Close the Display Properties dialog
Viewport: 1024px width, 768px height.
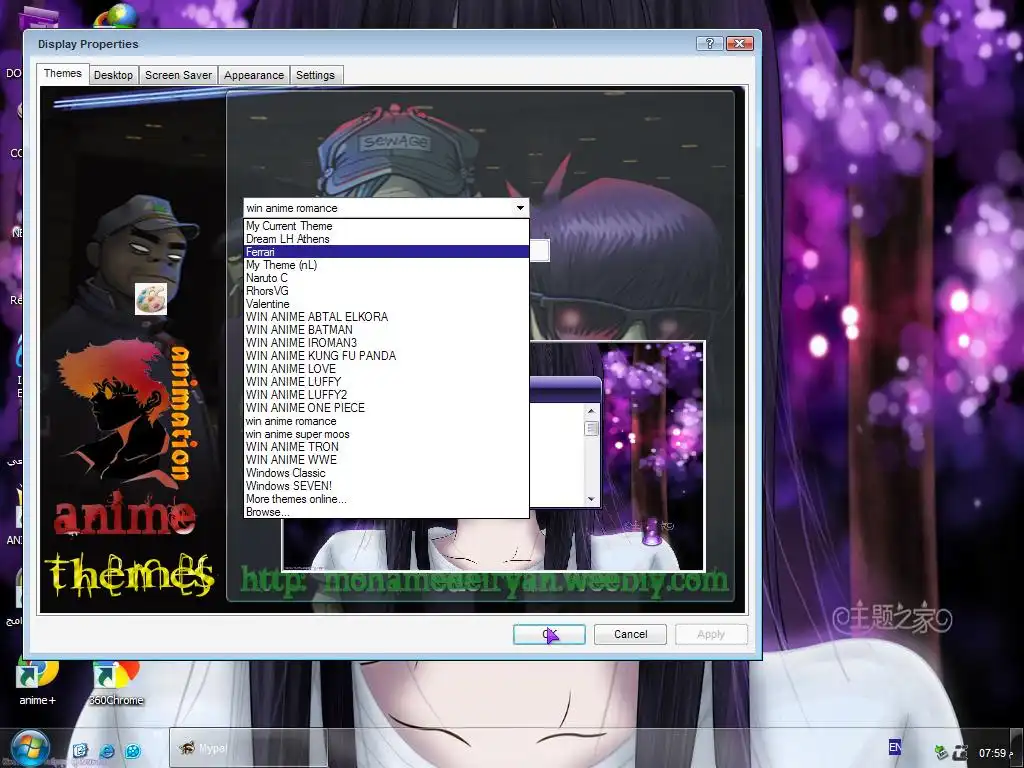pos(739,43)
